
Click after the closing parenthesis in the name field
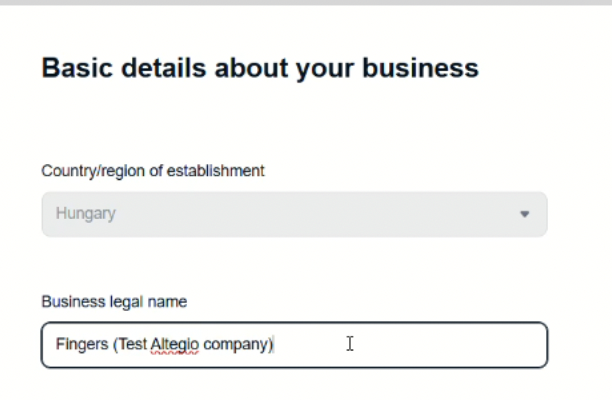tap(276, 345)
